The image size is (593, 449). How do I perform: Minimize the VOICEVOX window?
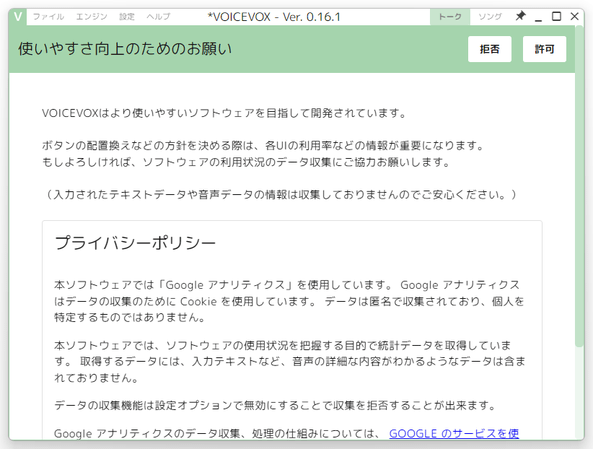tap(539, 17)
